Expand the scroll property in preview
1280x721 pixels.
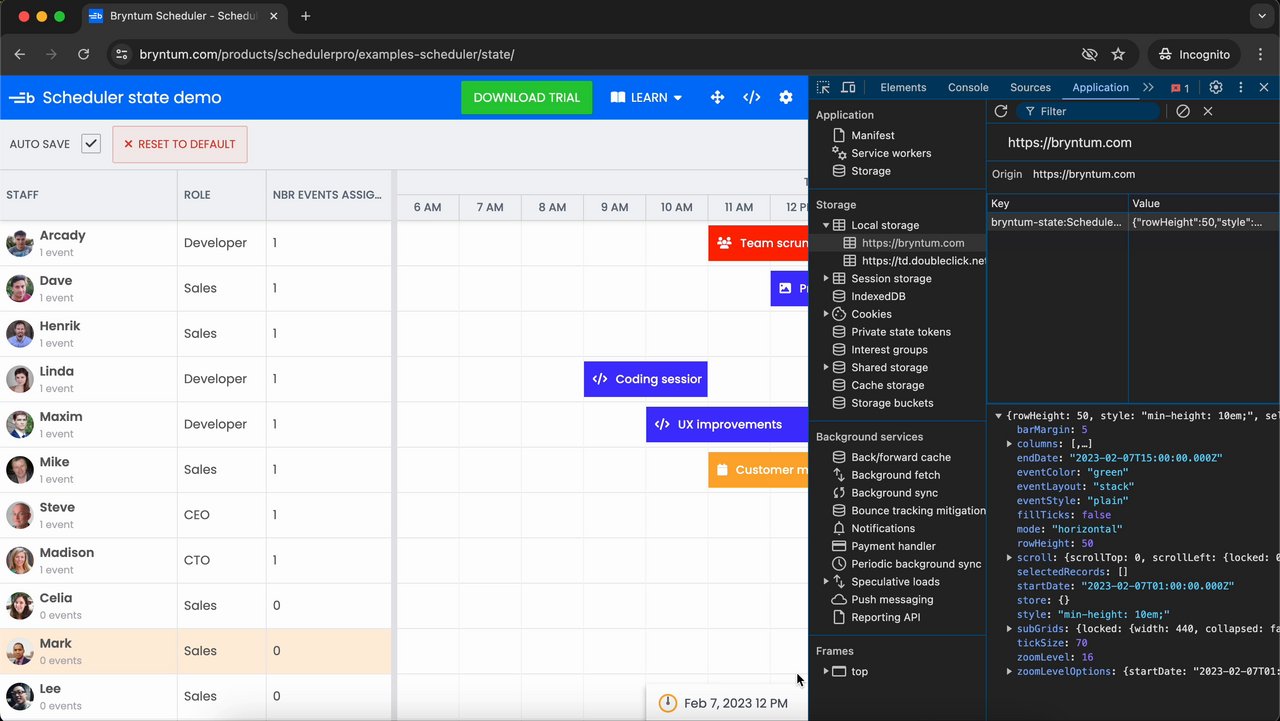[1010, 558]
